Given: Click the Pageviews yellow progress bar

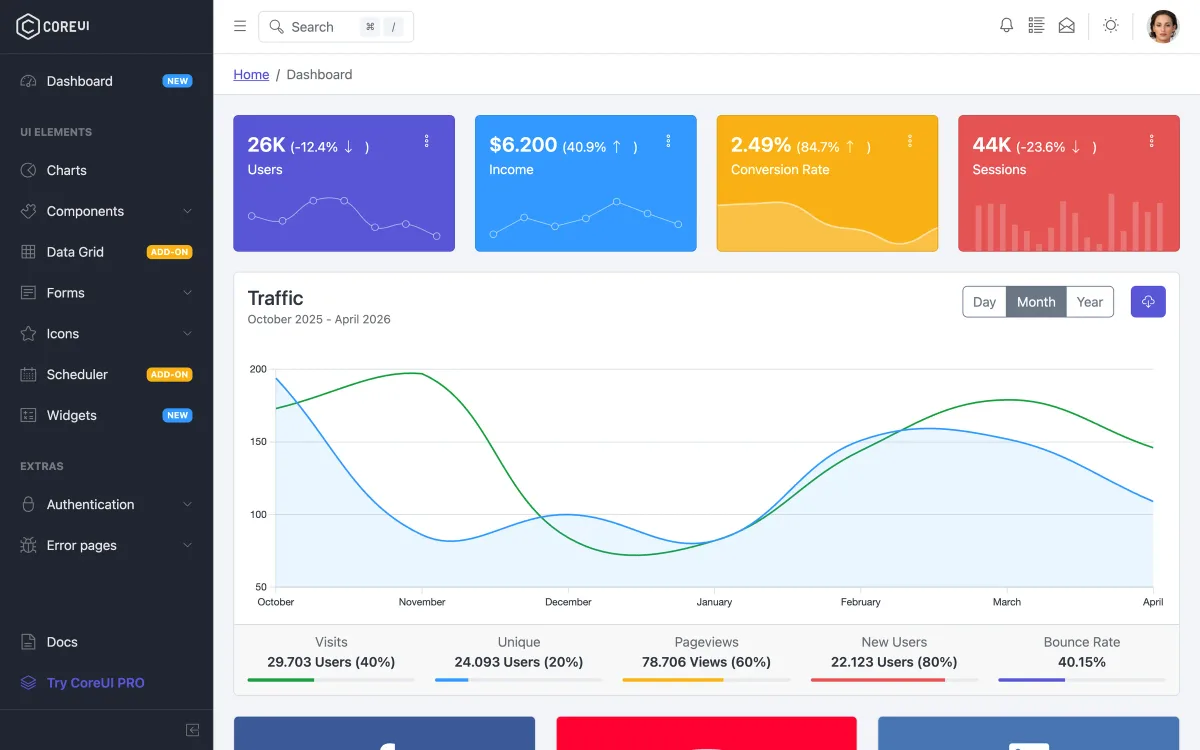Looking at the screenshot, I should pyautogui.click(x=706, y=680).
